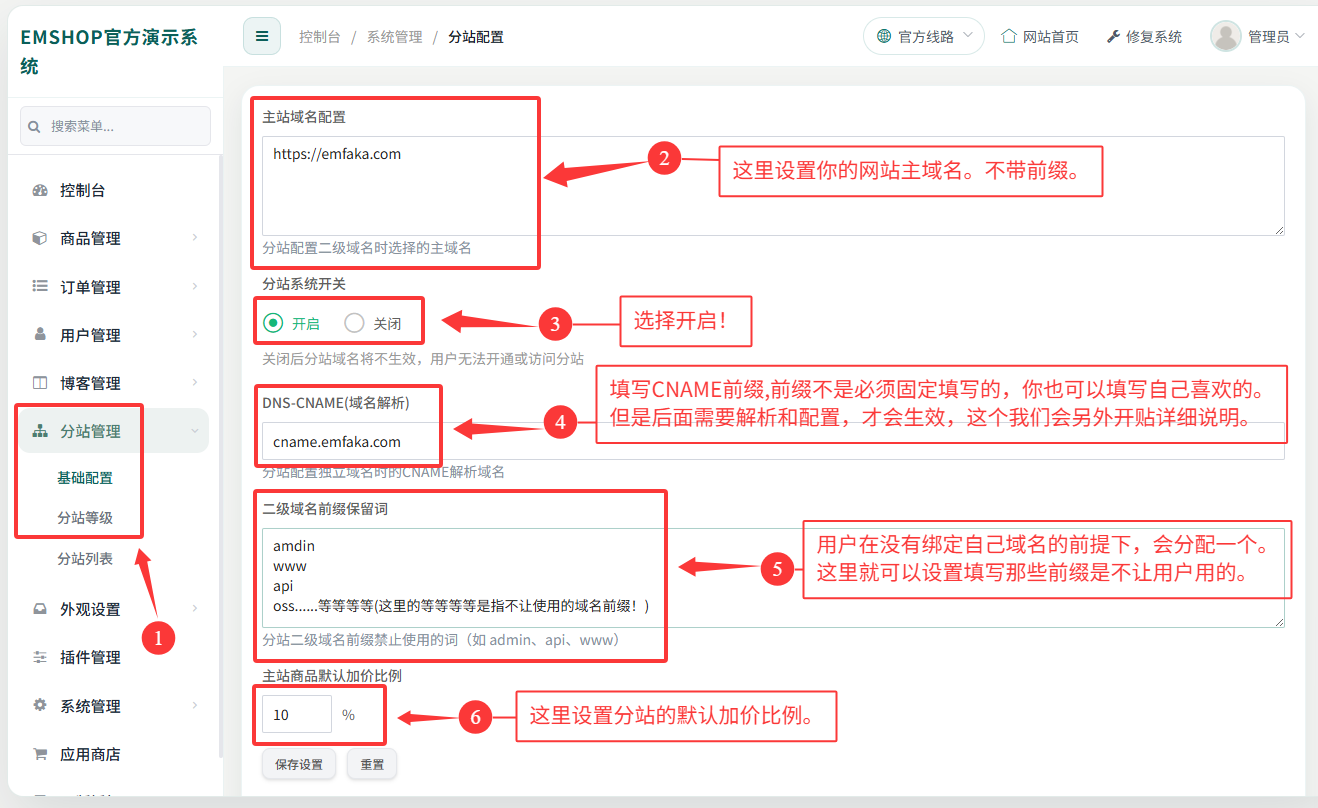Click inside the 搜索菜单 search box

tap(115, 126)
